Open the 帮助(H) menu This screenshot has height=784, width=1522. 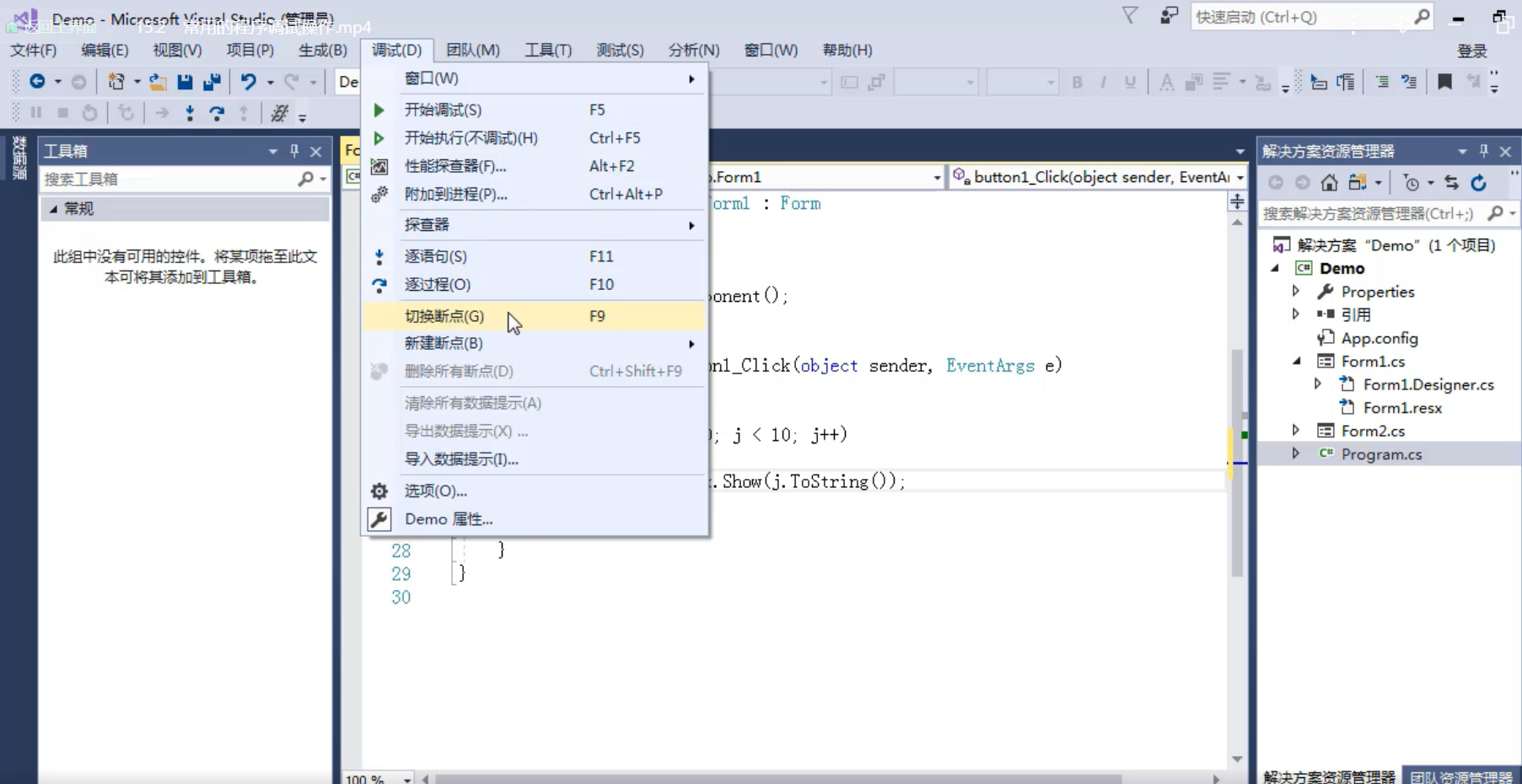pos(847,51)
